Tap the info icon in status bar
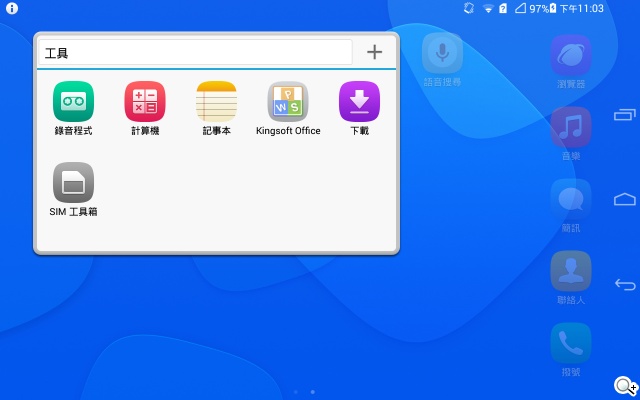The width and height of the screenshot is (640, 400). coord(12,8)
